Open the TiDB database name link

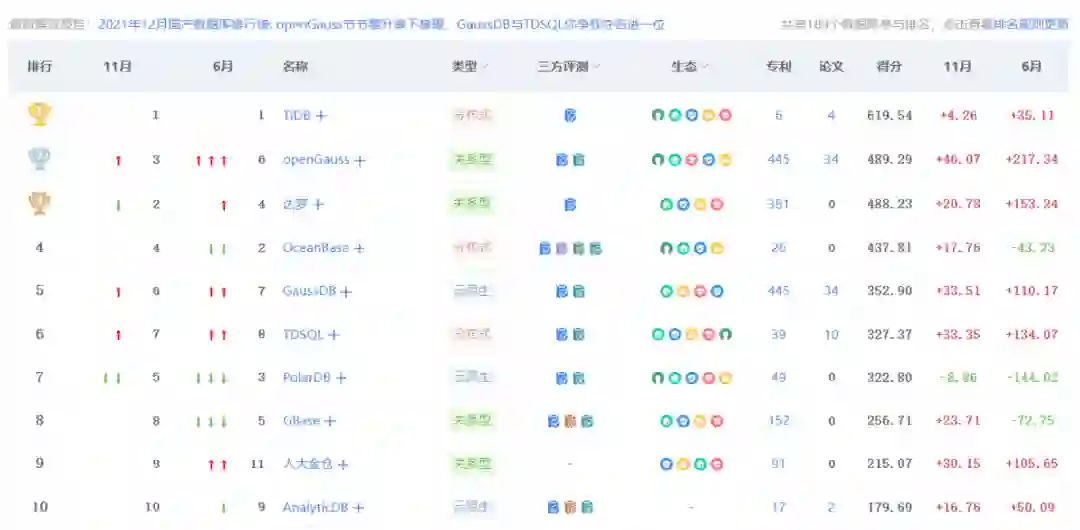(x=298, y=116)
